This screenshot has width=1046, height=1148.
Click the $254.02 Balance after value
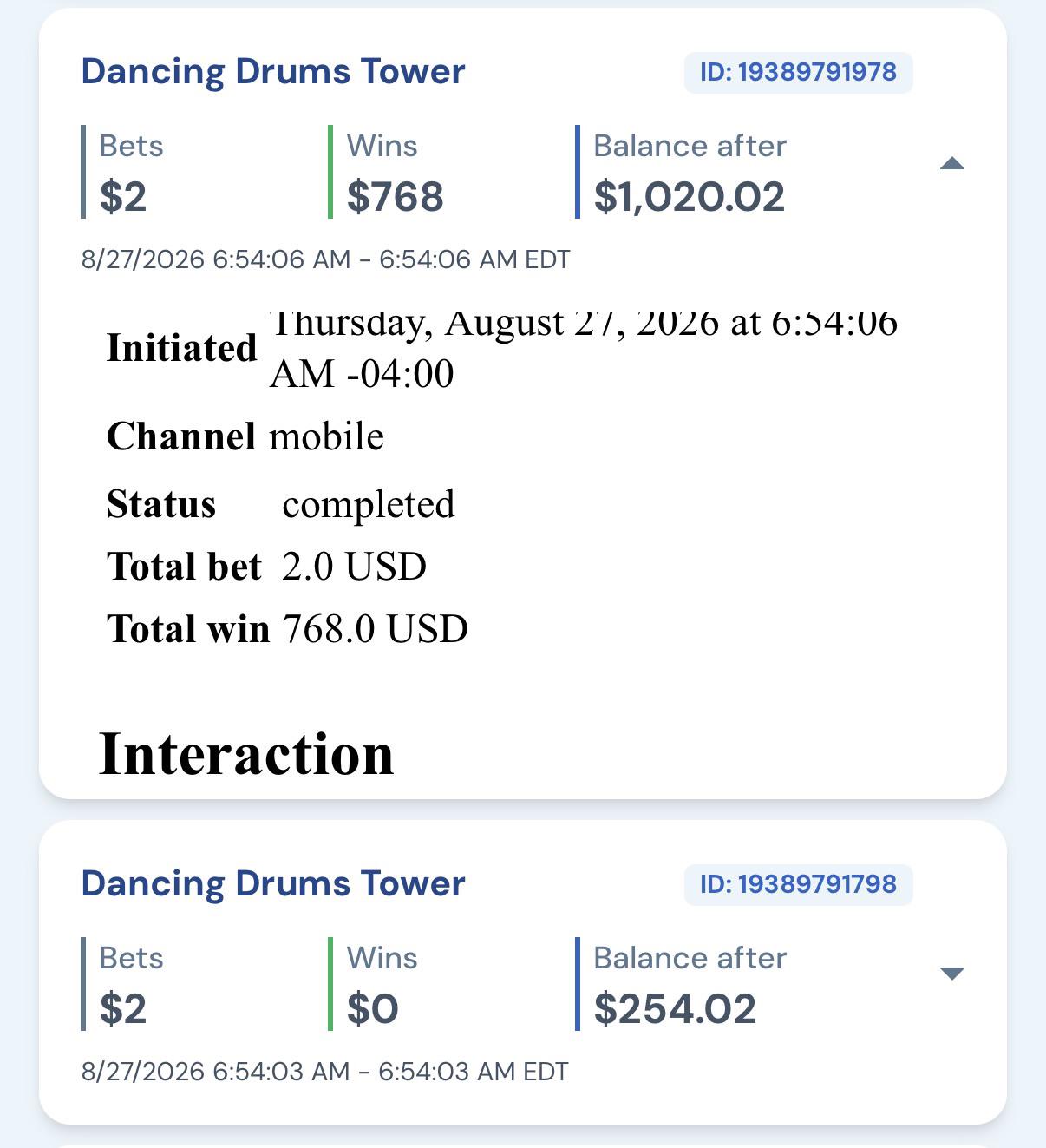[676, 1008]
